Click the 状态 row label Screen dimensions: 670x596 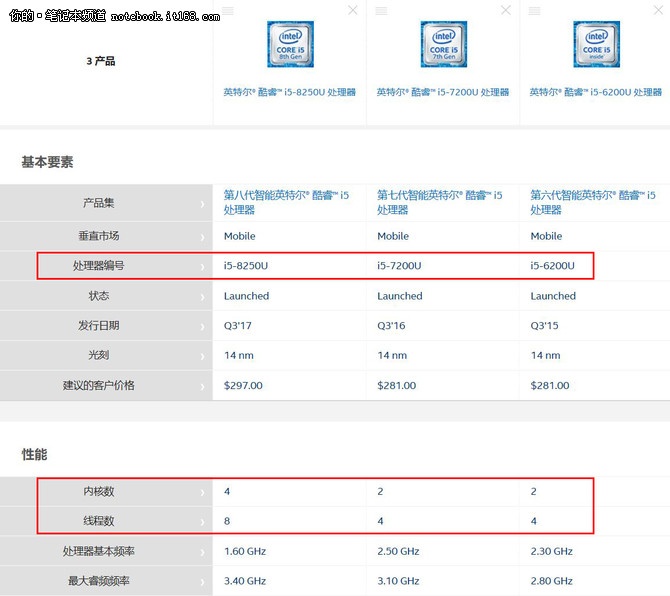pos(99,296)
